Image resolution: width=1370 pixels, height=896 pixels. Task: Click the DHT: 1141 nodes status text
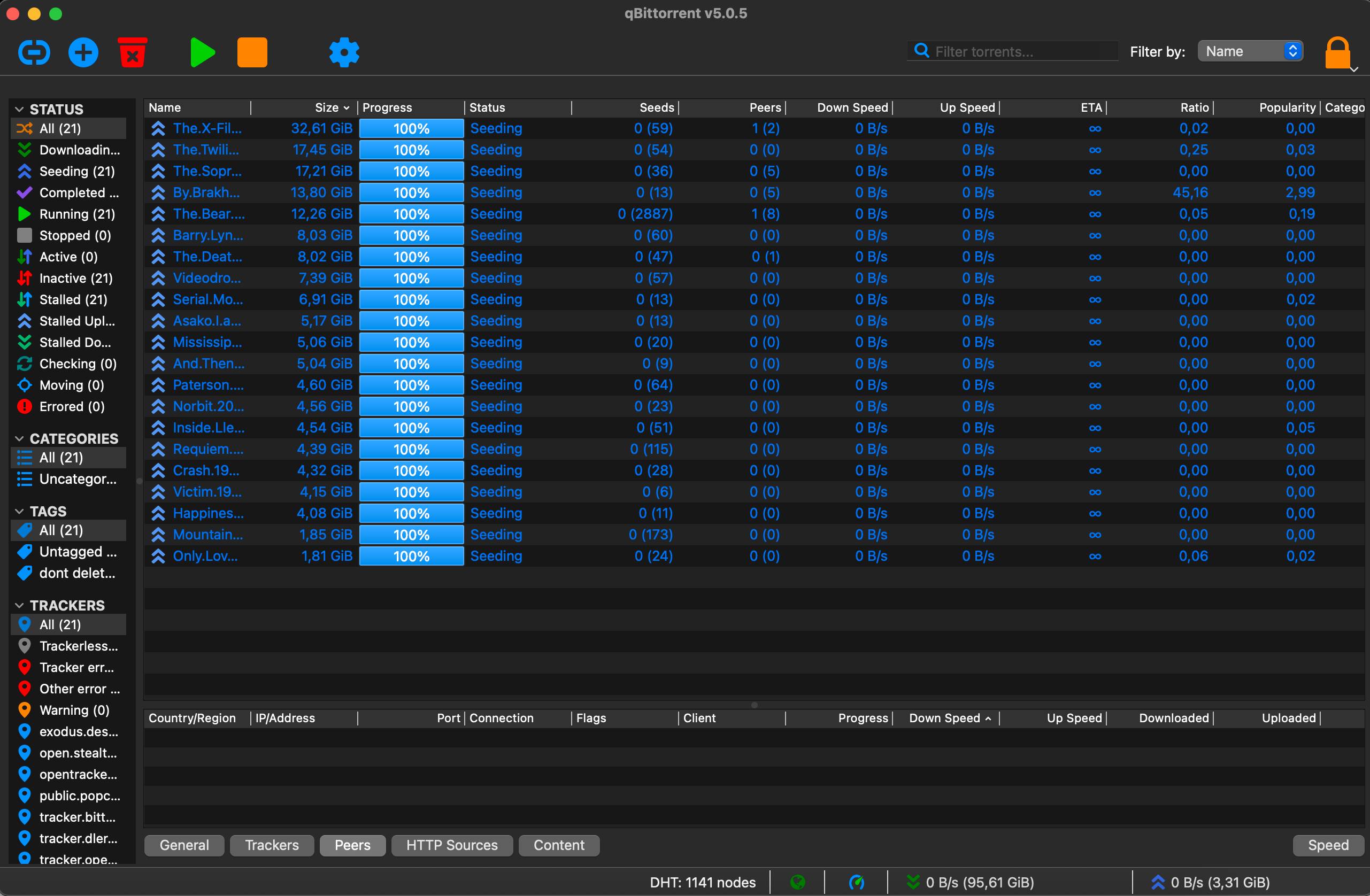[x=702, y=882]
